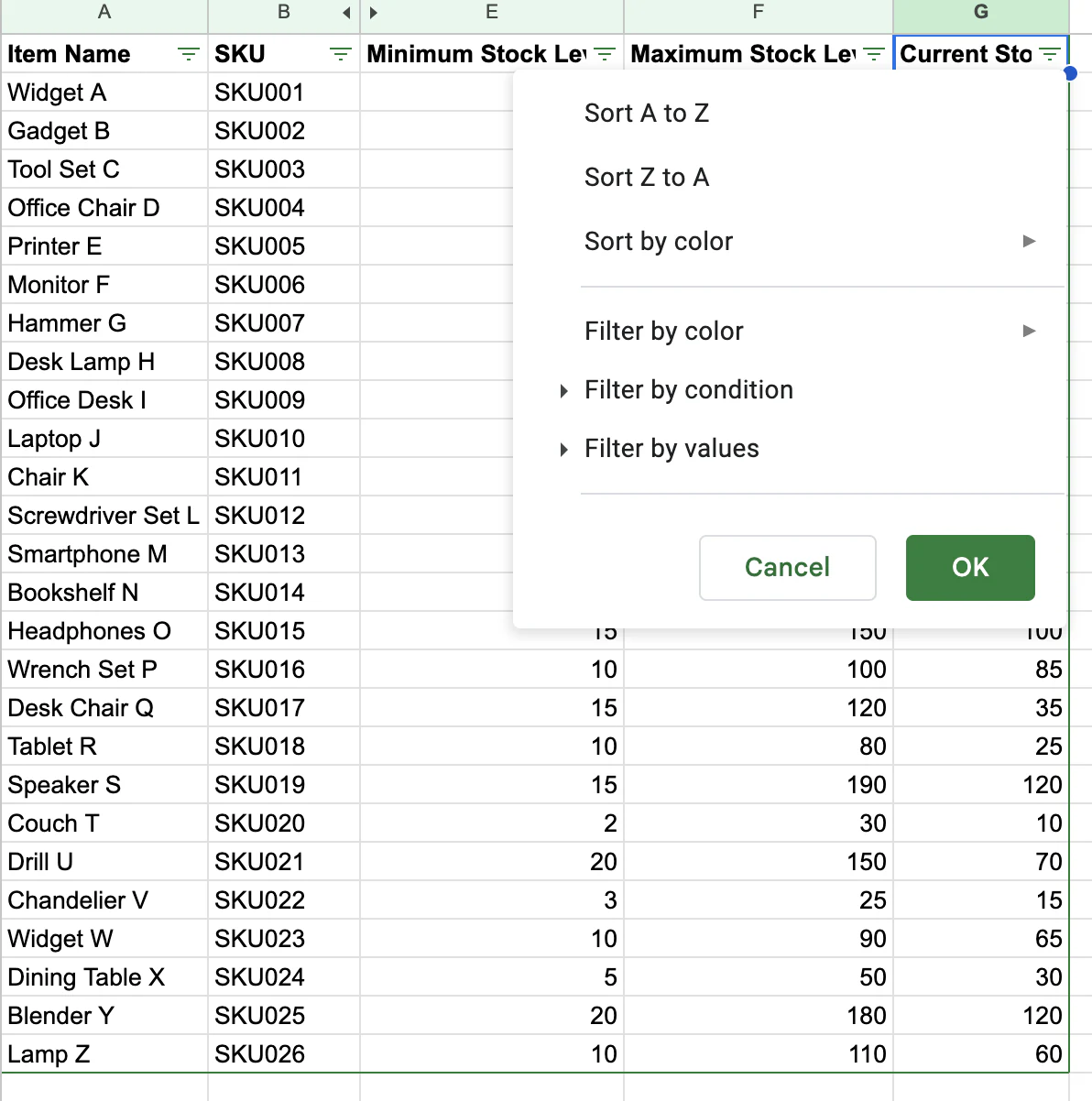
Task: Select the Speaker S cell
Action: point(104,785)
